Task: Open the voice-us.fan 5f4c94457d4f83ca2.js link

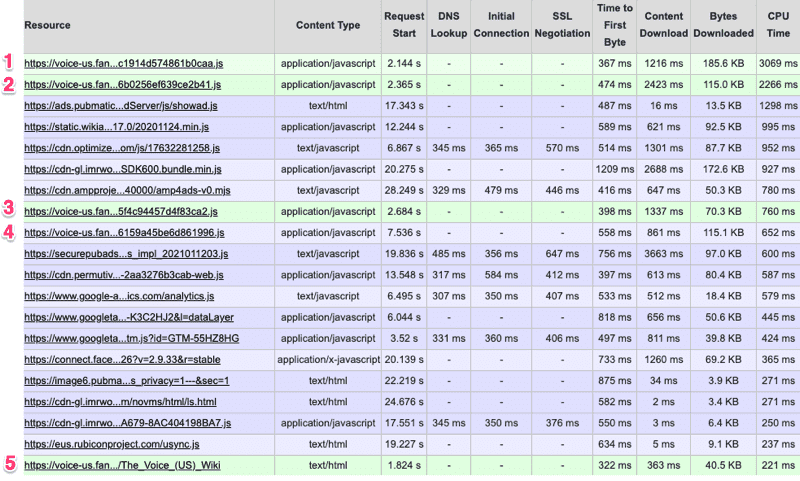Action: [x=121, y=212]
